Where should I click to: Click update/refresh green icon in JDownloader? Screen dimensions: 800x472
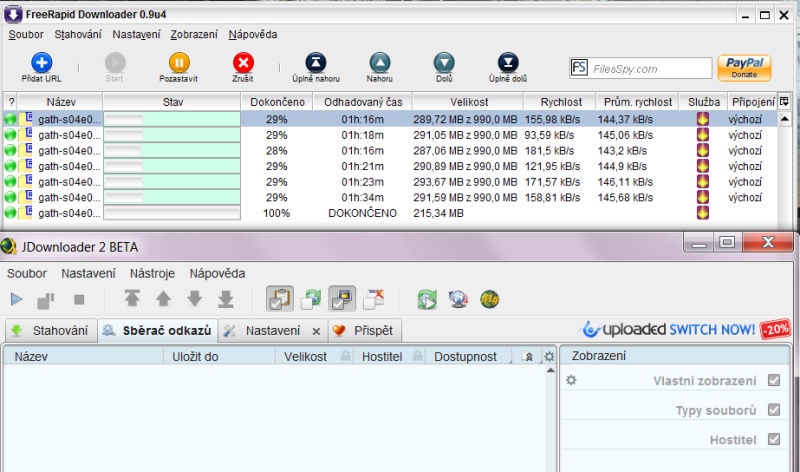427,300
